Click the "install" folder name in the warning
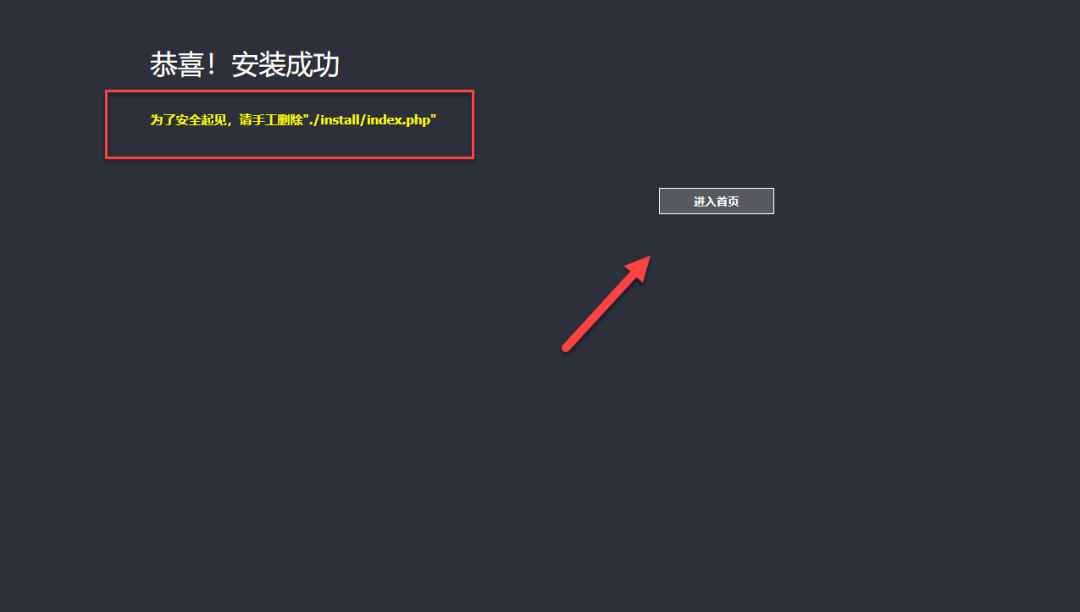This screenshot has height=612, width=1080. coord(340,120)
